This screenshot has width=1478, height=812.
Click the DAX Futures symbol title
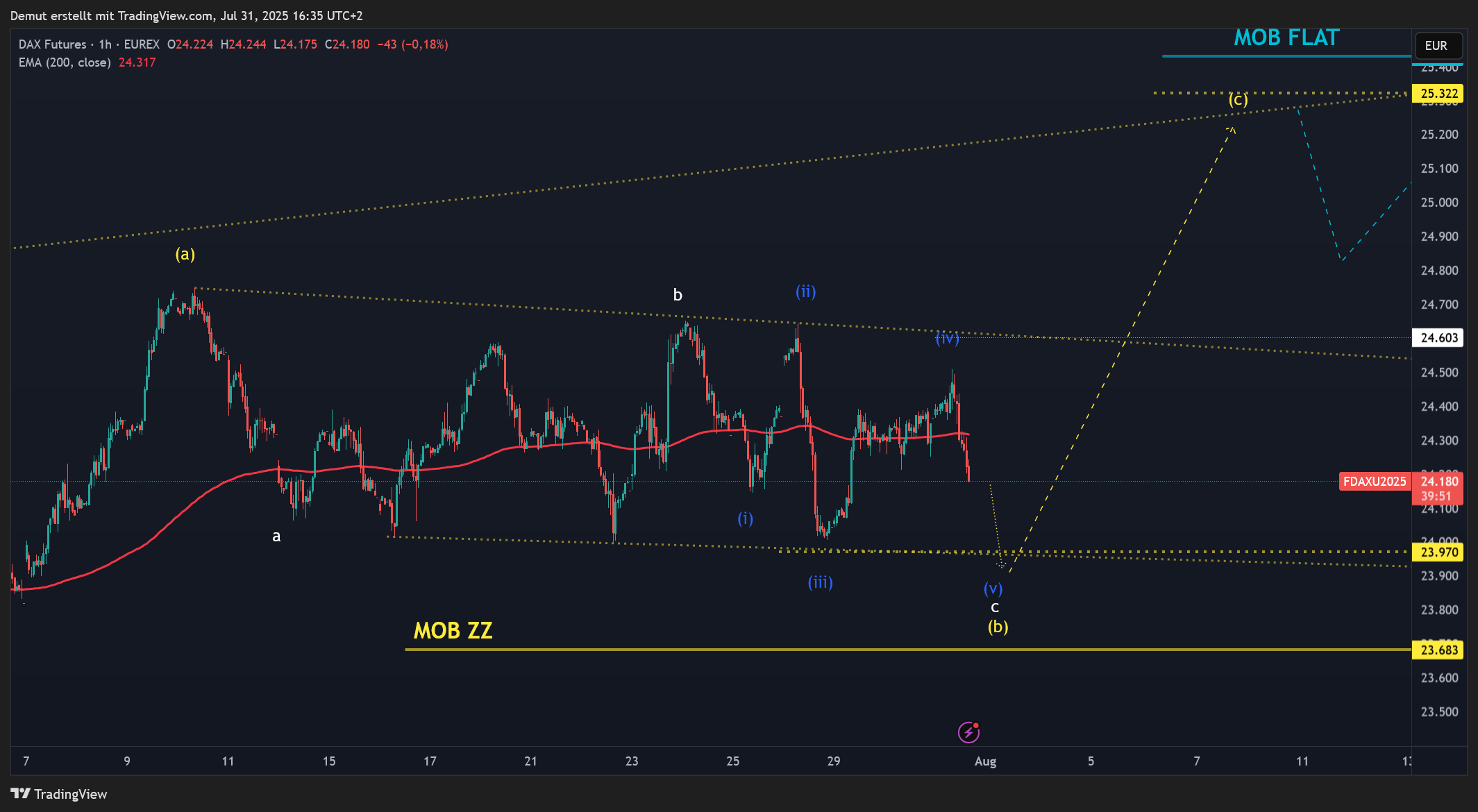click(53, 44)
